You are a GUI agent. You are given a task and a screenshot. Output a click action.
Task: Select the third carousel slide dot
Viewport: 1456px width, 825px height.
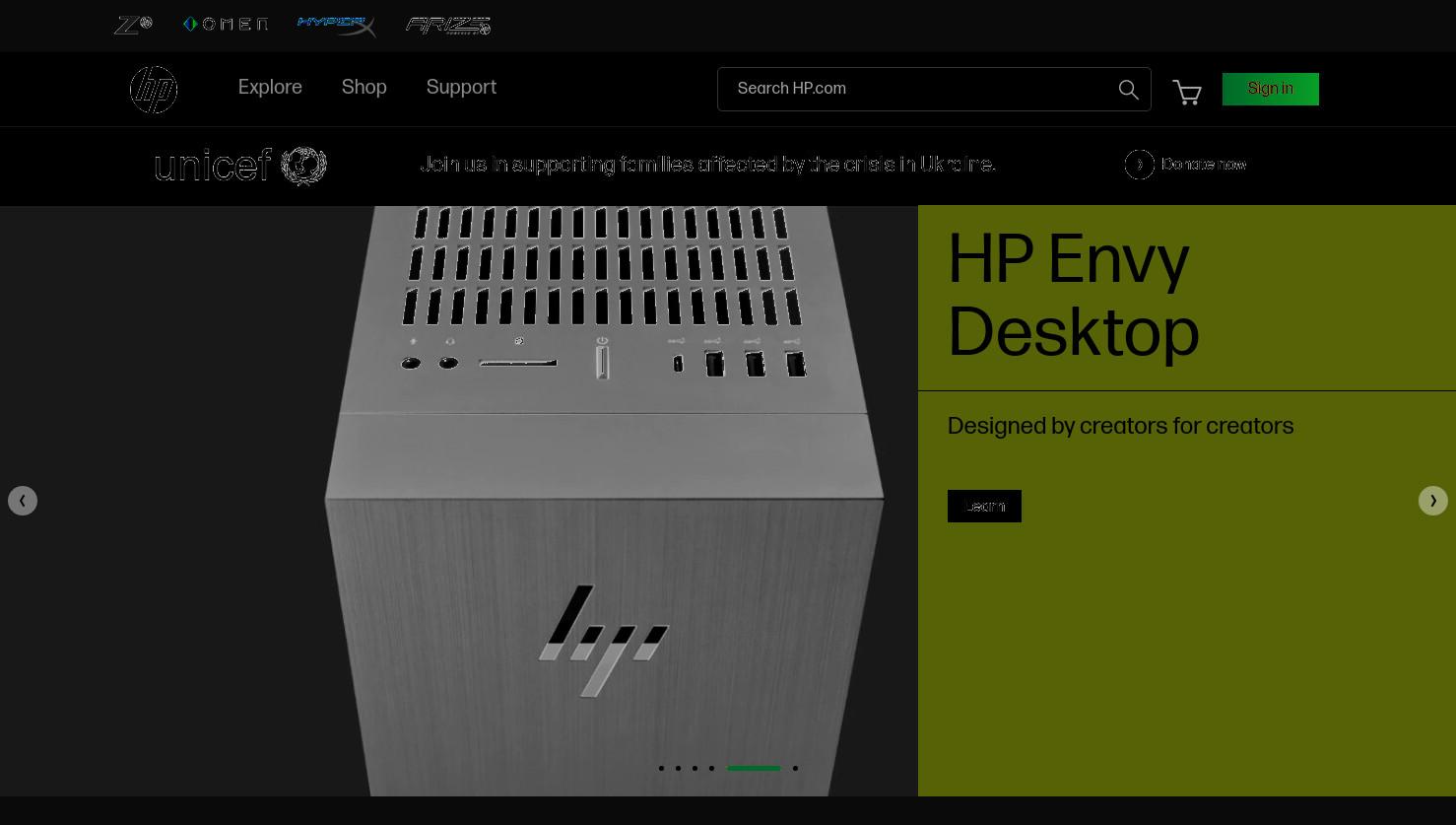click(x=695, y=768)
